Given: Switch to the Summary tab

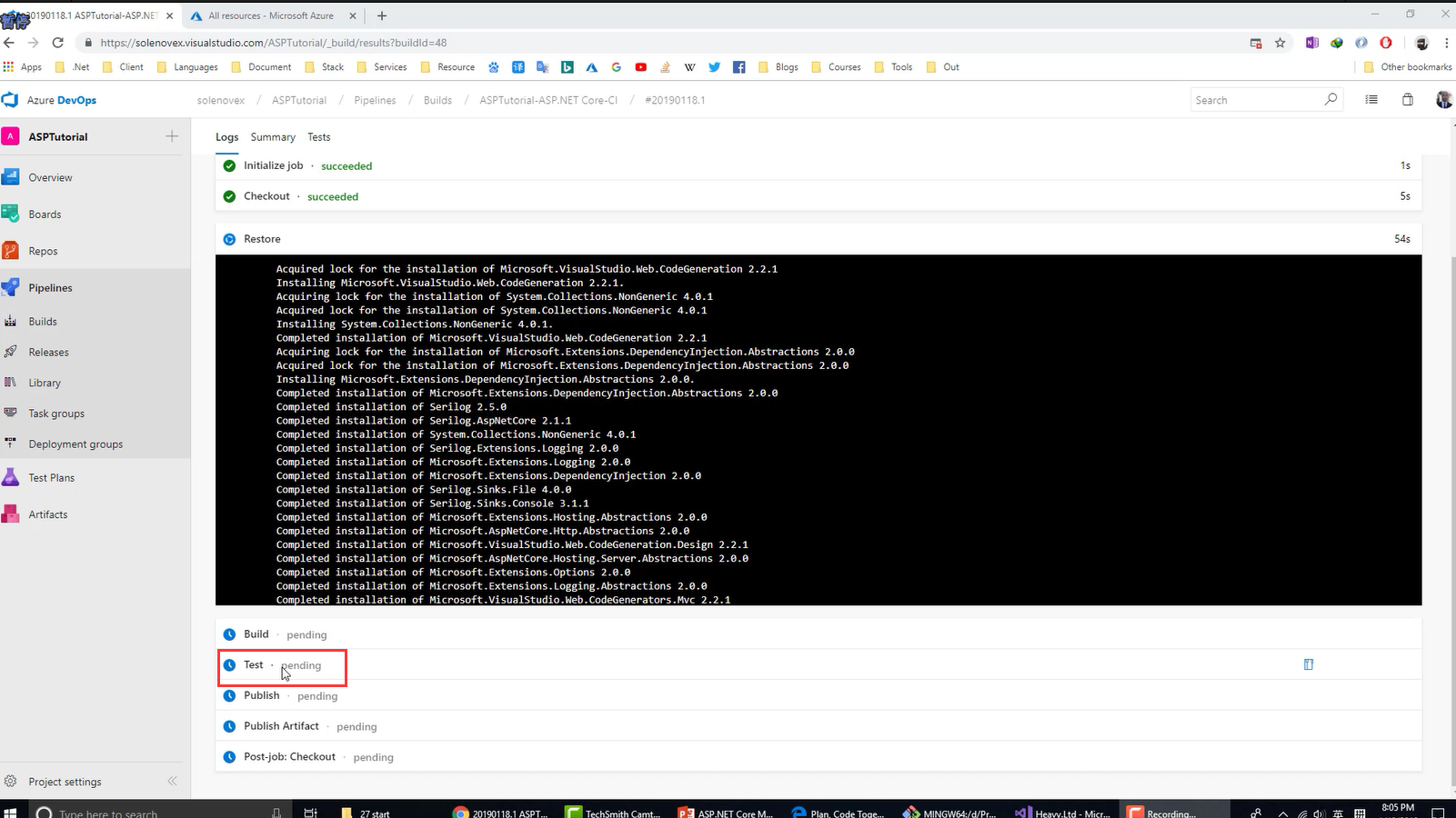Looking at the screenshot, I should coord(273,137).
